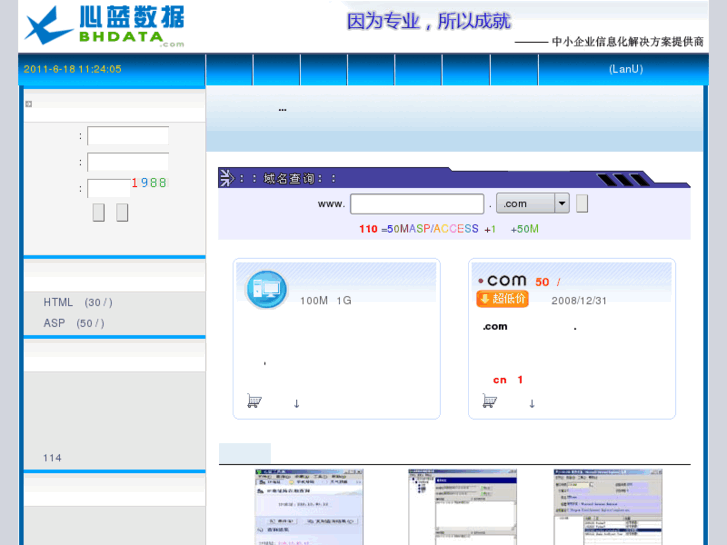Click the 中小企业信息化解决方案提供商 tagline
This screenshot has width=727, height=545.
[x=627, y=42]
